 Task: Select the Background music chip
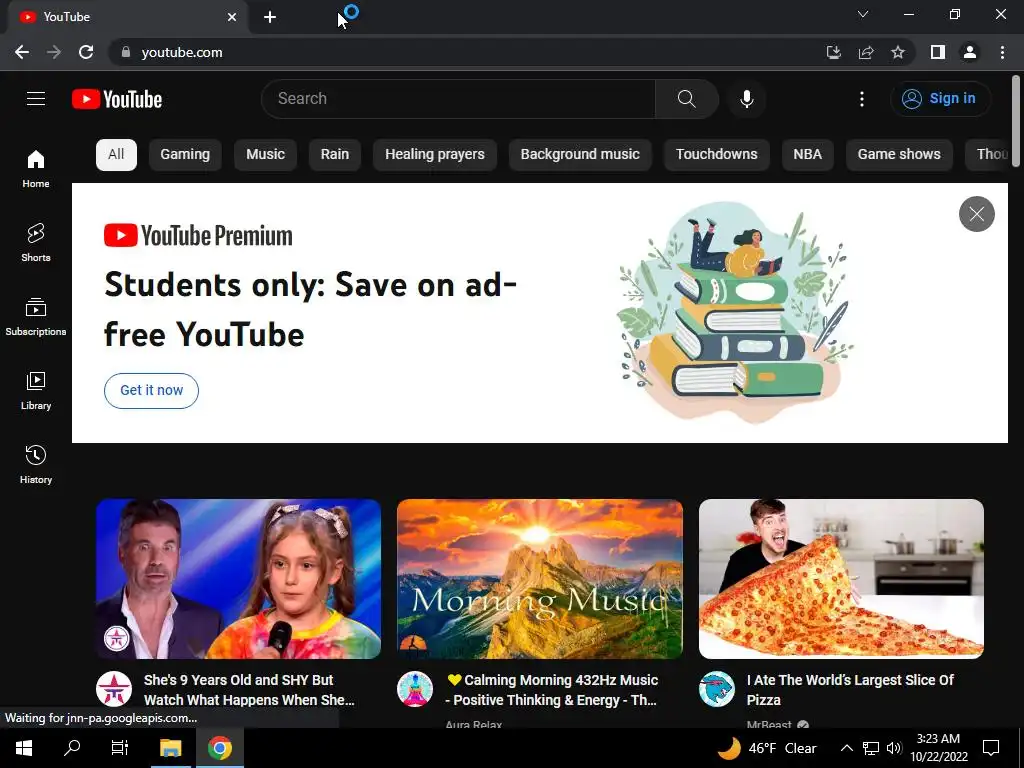580,155
